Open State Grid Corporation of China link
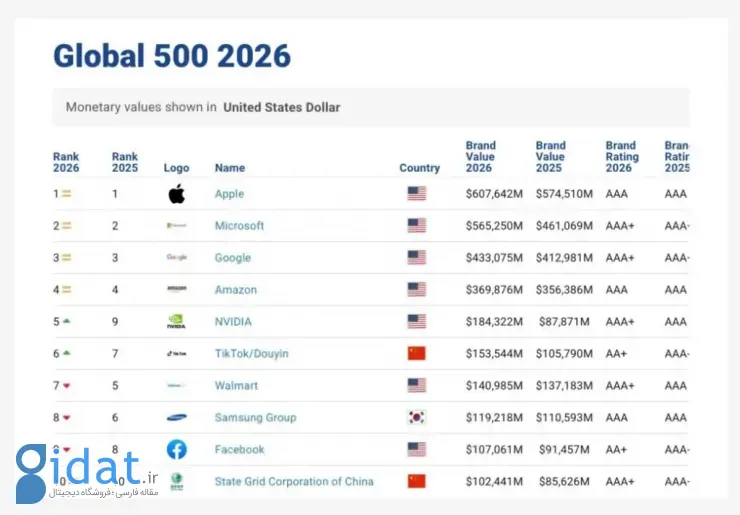 (294, 482)
